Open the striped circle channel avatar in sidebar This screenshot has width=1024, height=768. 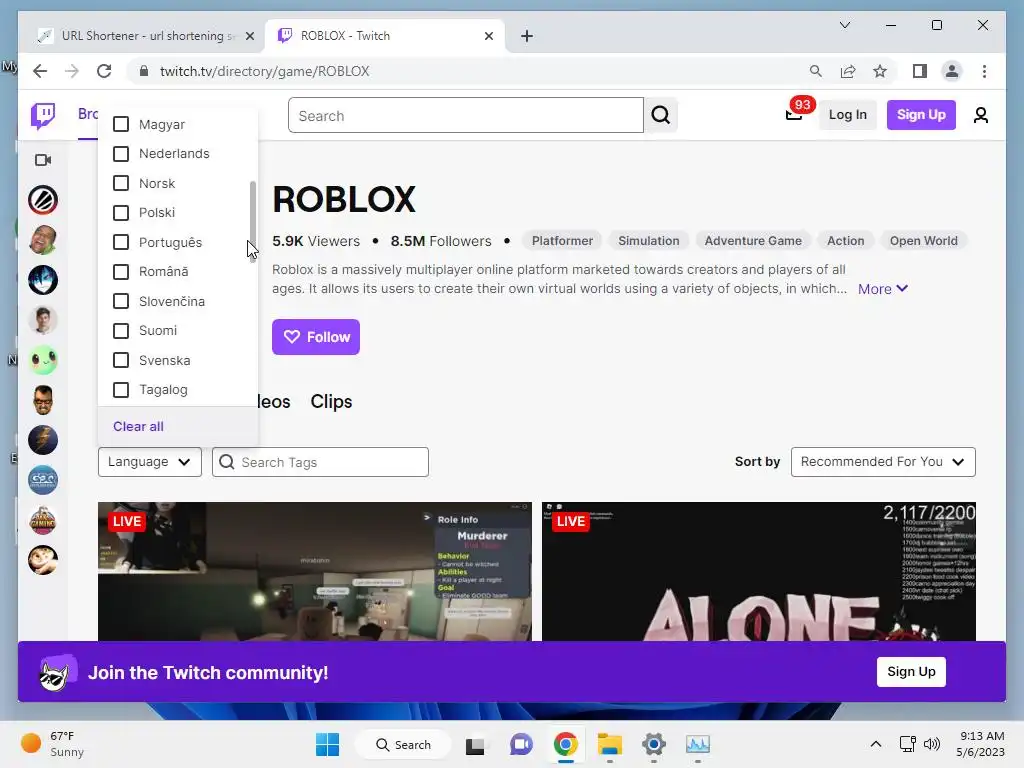(43, 200)
